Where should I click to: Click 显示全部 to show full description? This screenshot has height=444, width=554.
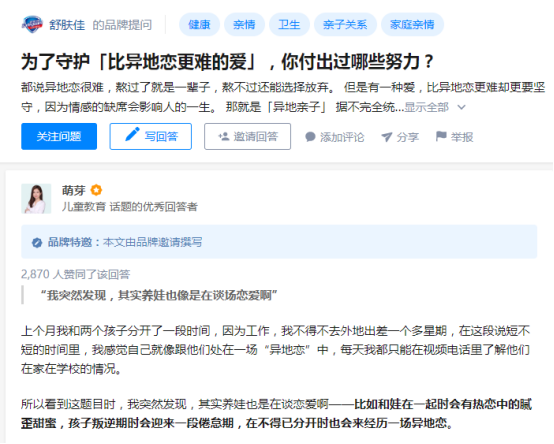click(426, 107)
